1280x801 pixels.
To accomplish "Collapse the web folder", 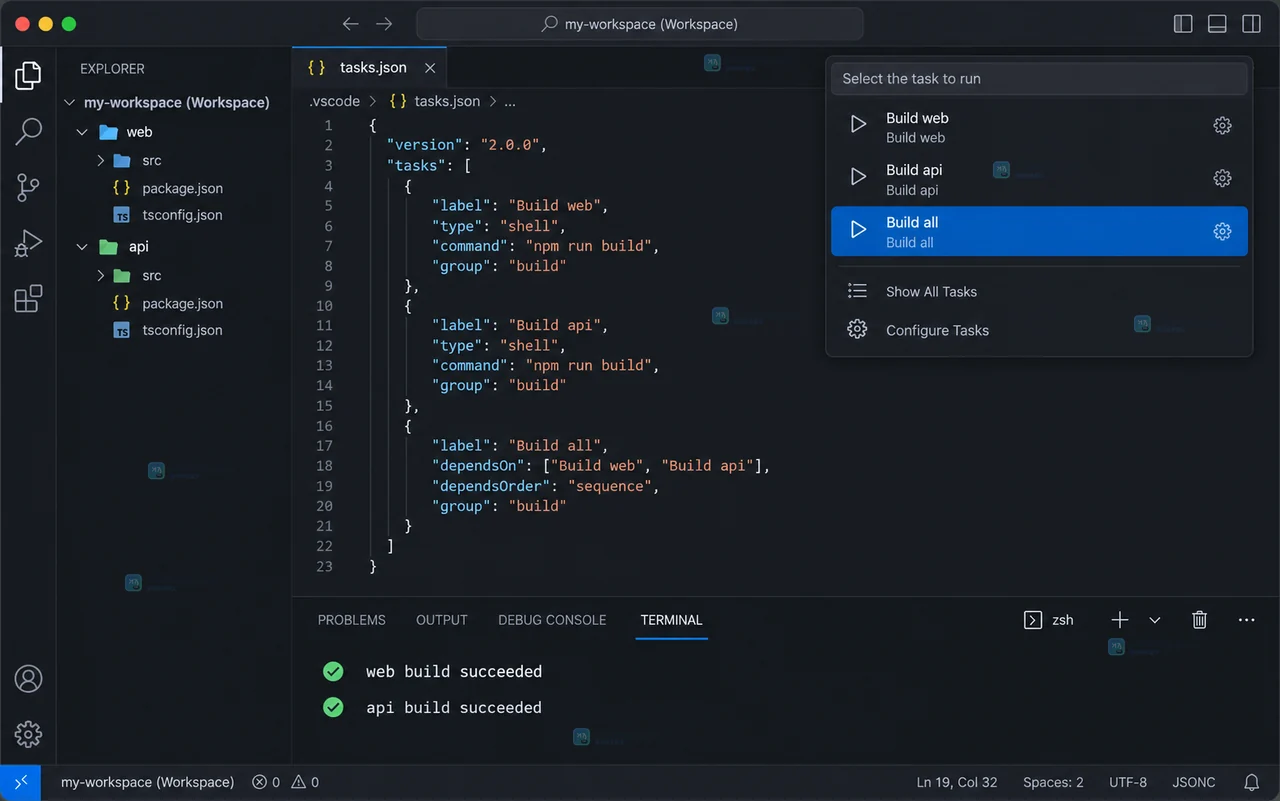I will coord(83,132).
